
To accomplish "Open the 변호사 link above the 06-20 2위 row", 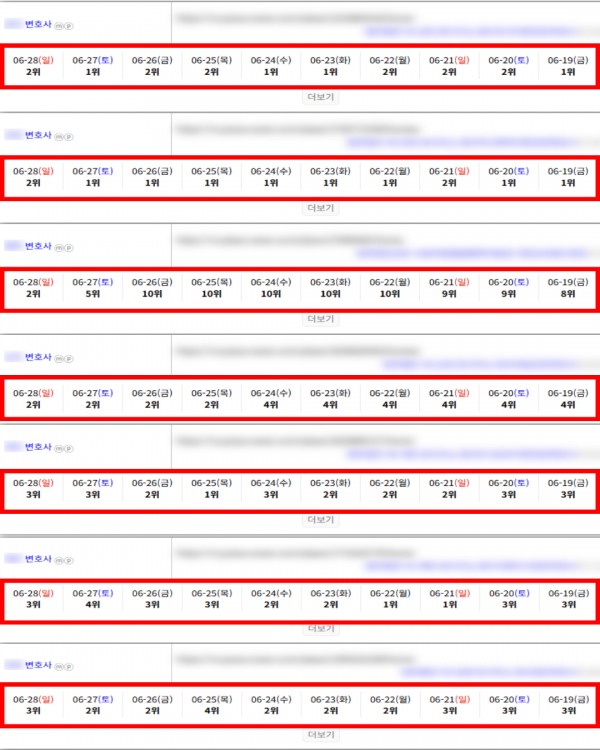I will coord(38,24).
